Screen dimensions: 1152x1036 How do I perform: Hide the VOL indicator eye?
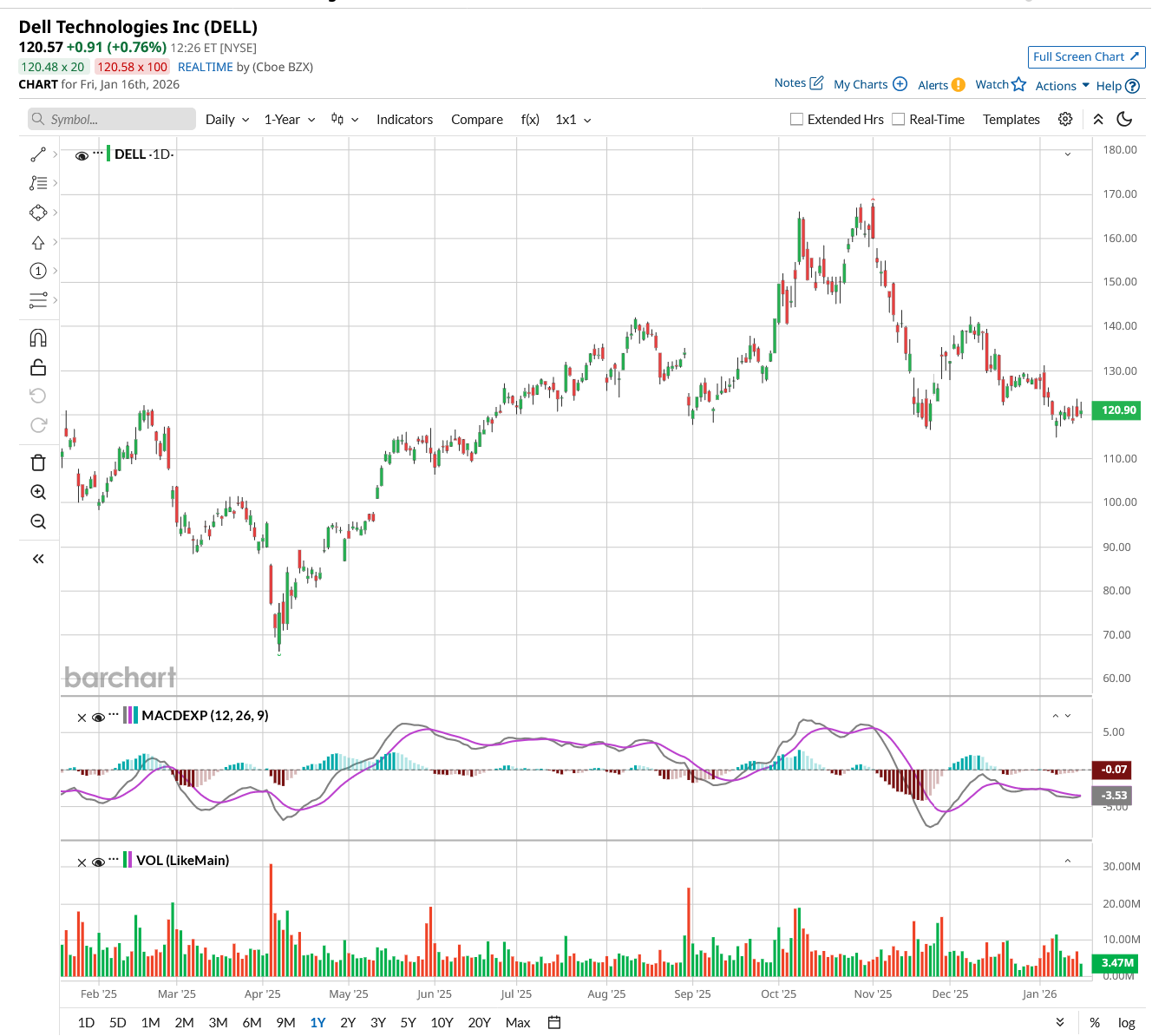pos(98,862)
